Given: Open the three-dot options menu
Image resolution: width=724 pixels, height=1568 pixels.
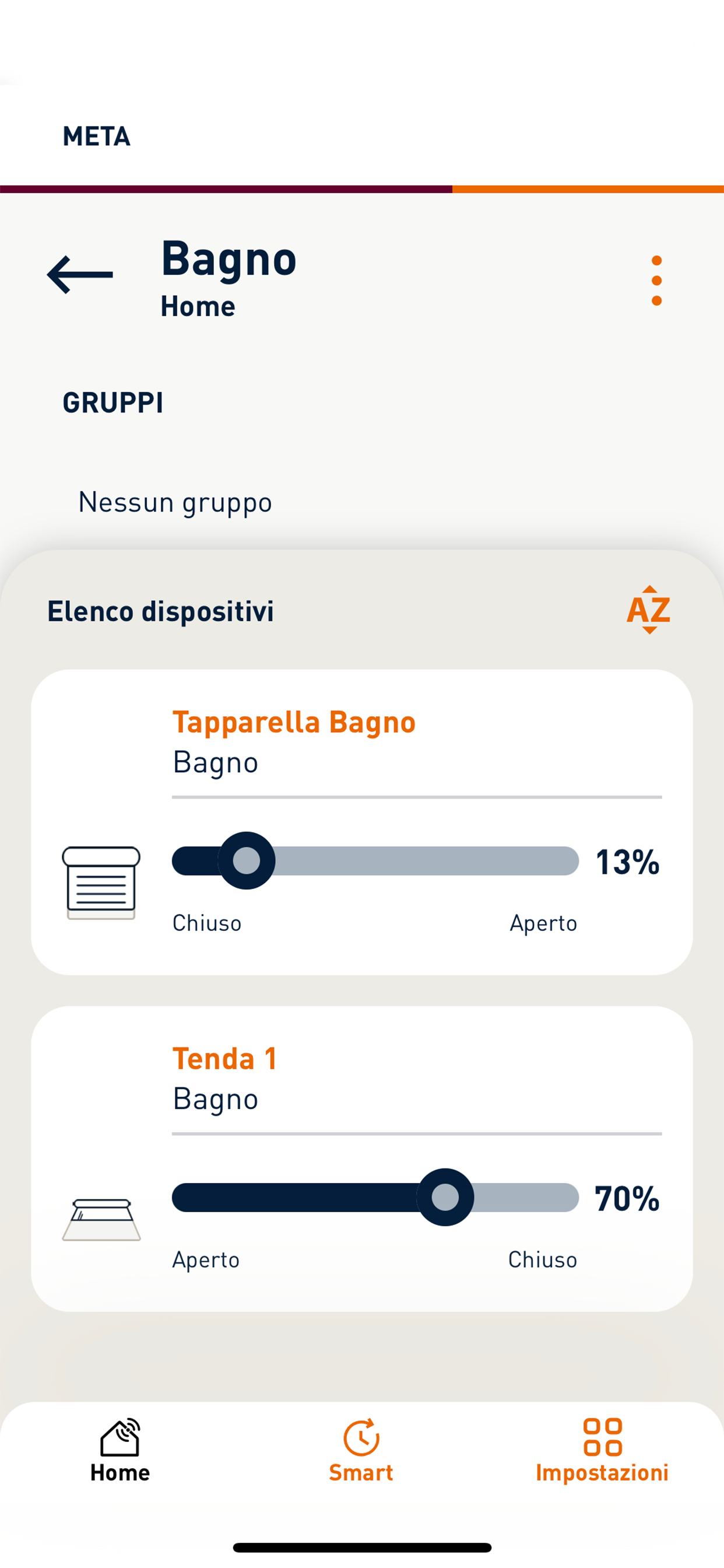Looking at the screenshot, I should 656,281.
